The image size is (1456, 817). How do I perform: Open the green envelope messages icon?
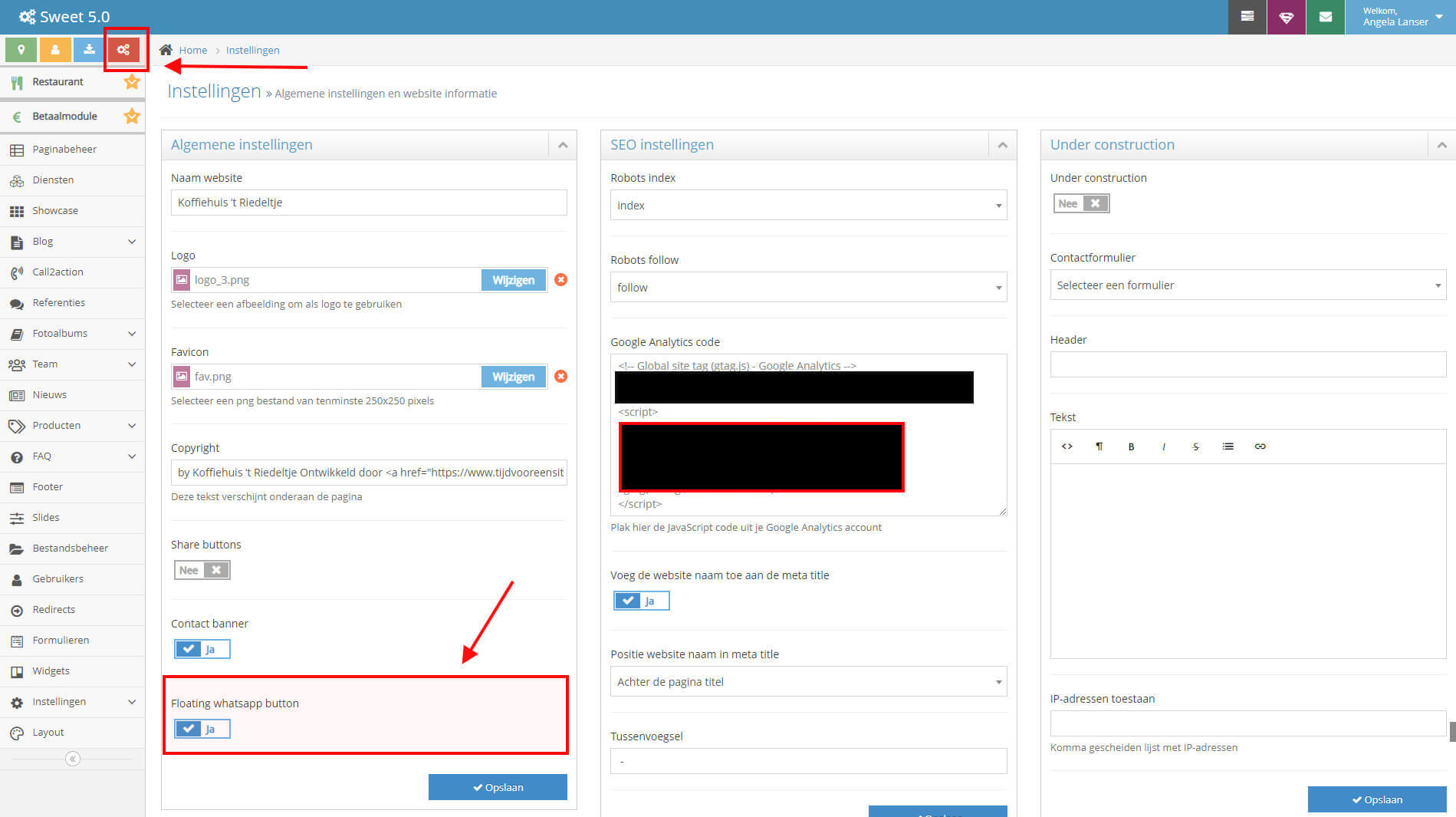(1326, 17)
